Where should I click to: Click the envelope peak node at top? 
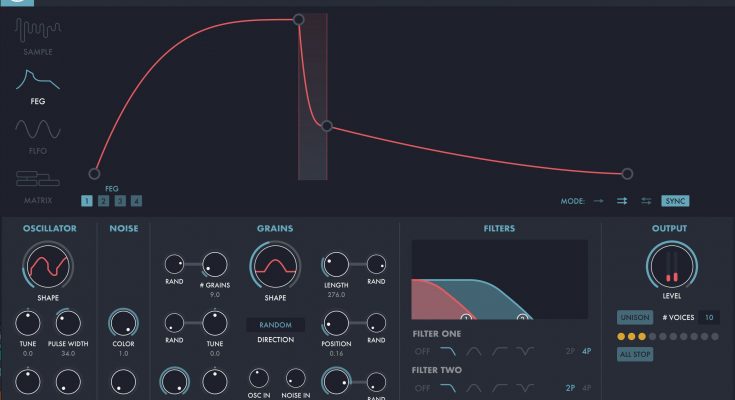tap(298, 19)
